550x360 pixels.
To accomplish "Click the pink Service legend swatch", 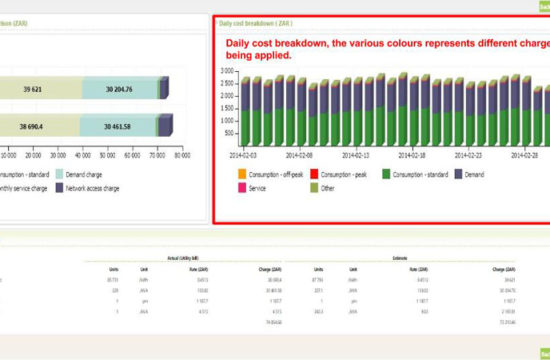I will [x=242, y=188].
